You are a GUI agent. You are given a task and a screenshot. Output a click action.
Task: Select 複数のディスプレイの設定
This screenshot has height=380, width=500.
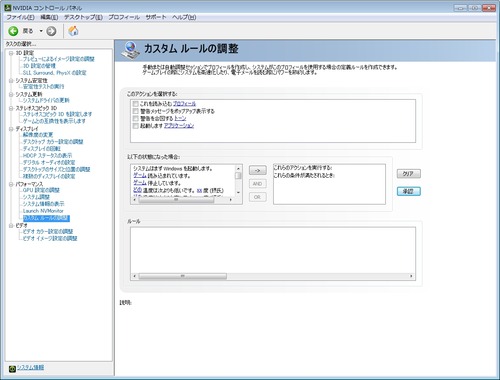(49, 176)
